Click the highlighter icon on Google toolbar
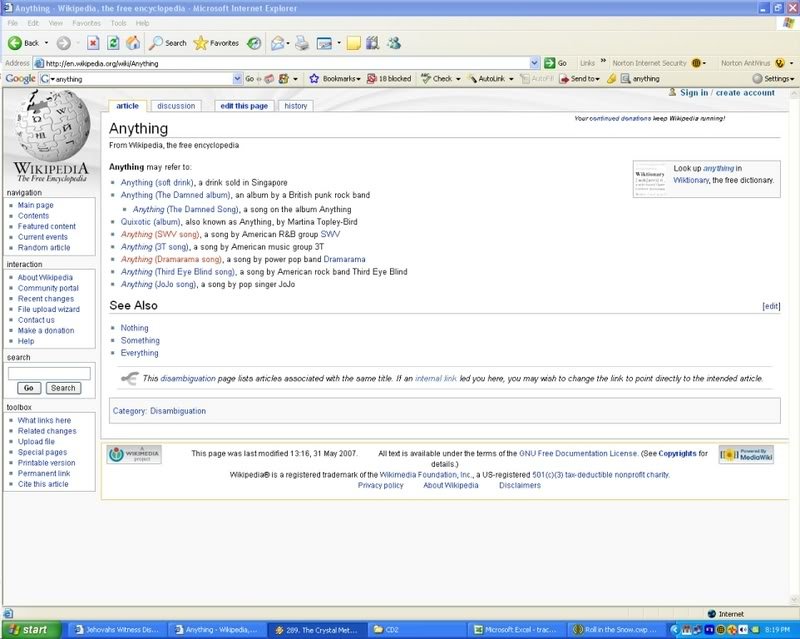 (x=611, y=79)
